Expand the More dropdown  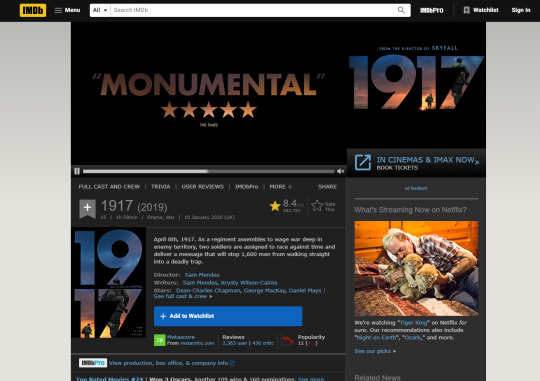click(280, 187)
